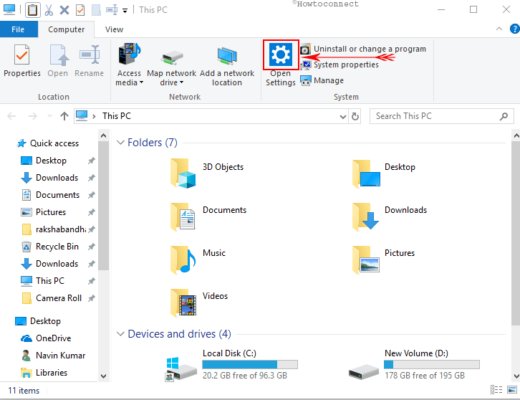The height and width of the screenshot is (400, 520).
Task: Switch to Details view in status bar
Action: coord(496,390)
